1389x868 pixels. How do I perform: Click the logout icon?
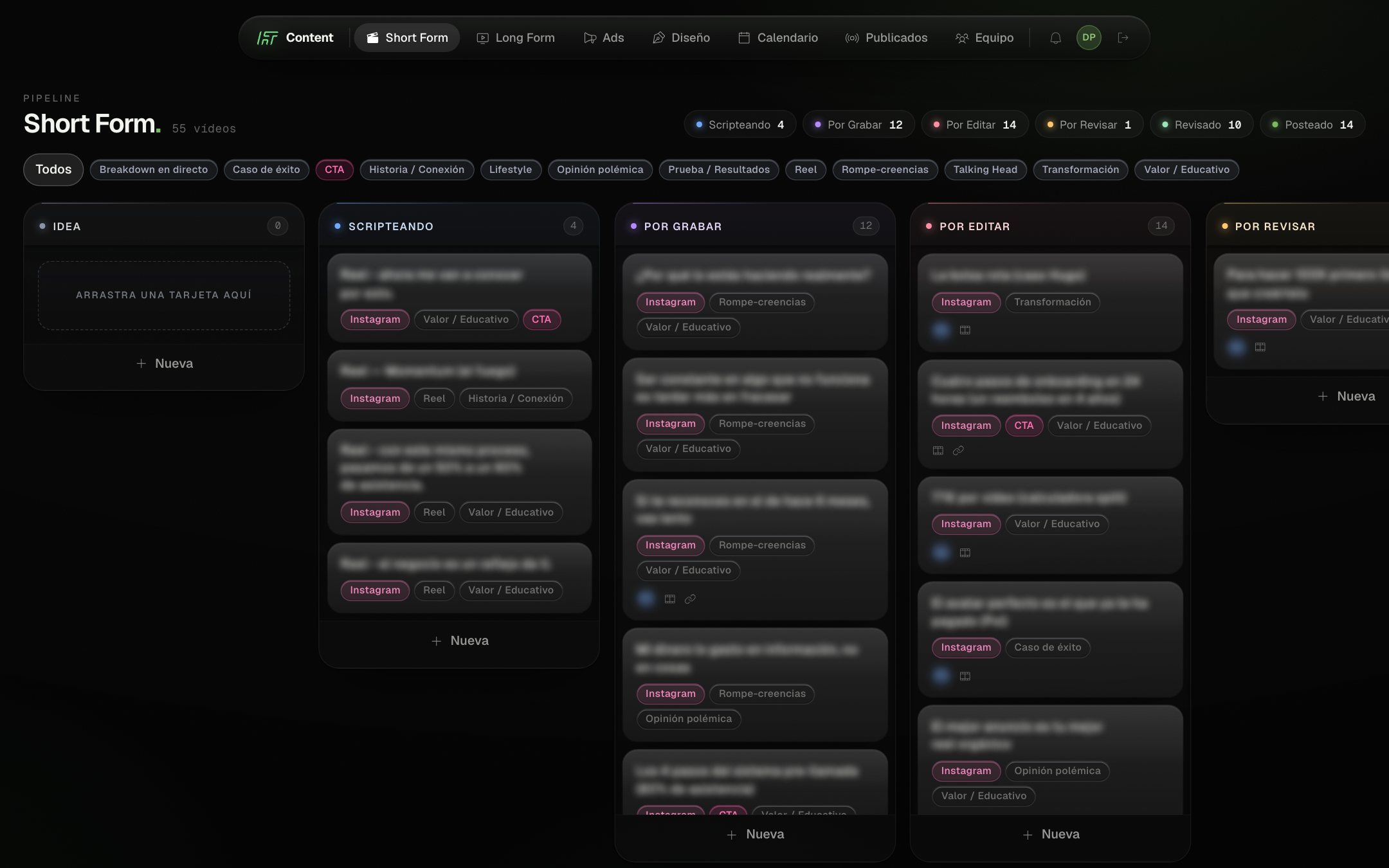pyautogui.click(x=1123, y=38)
